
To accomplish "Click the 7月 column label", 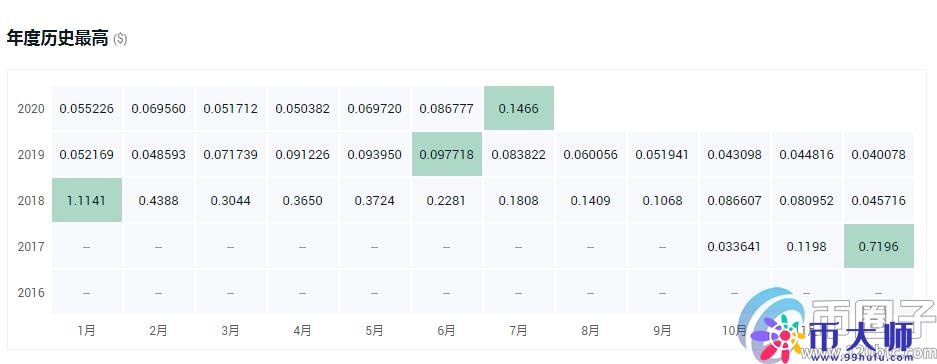I will point(519,331).
